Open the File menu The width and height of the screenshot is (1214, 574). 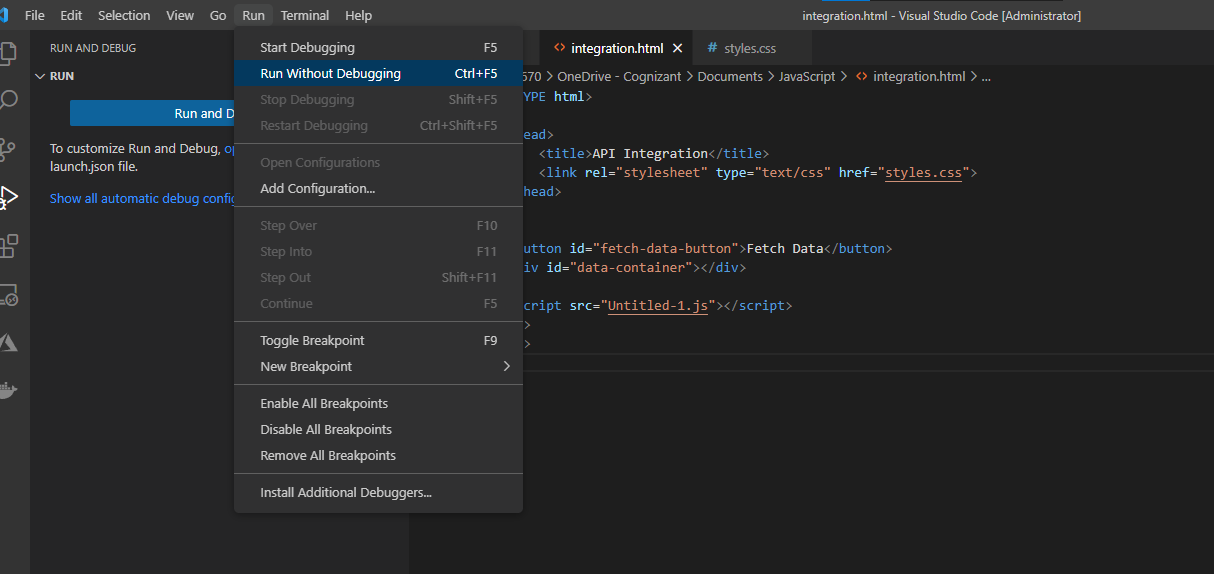[x=34, y=15]
